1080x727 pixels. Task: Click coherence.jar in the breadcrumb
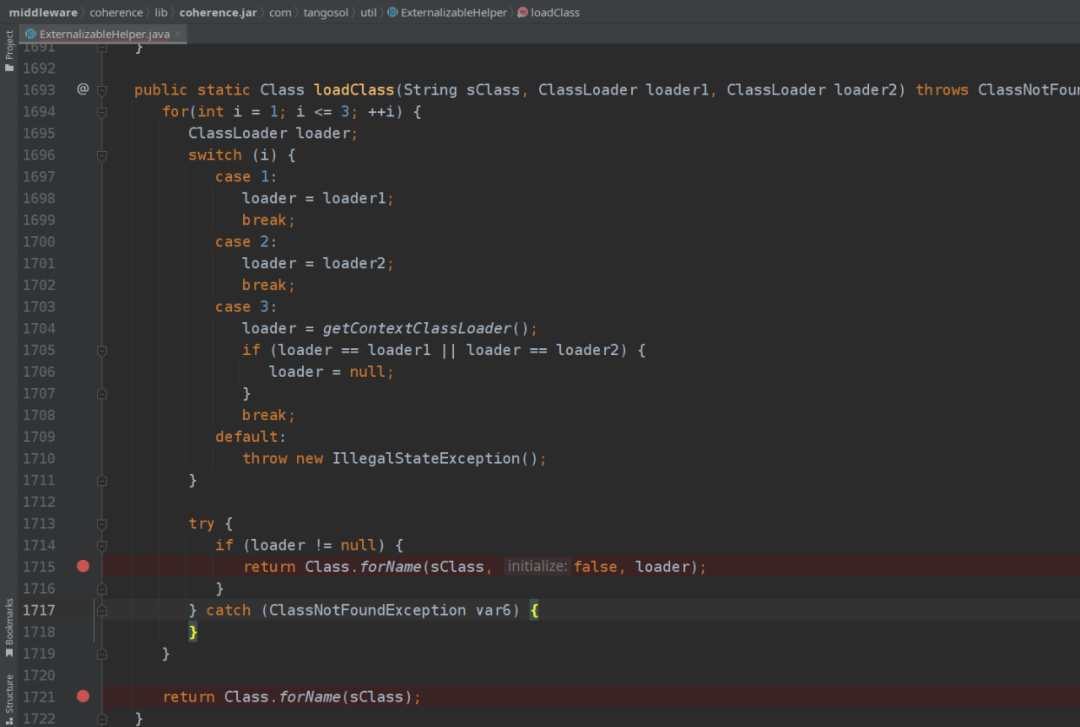coord(218,12)
